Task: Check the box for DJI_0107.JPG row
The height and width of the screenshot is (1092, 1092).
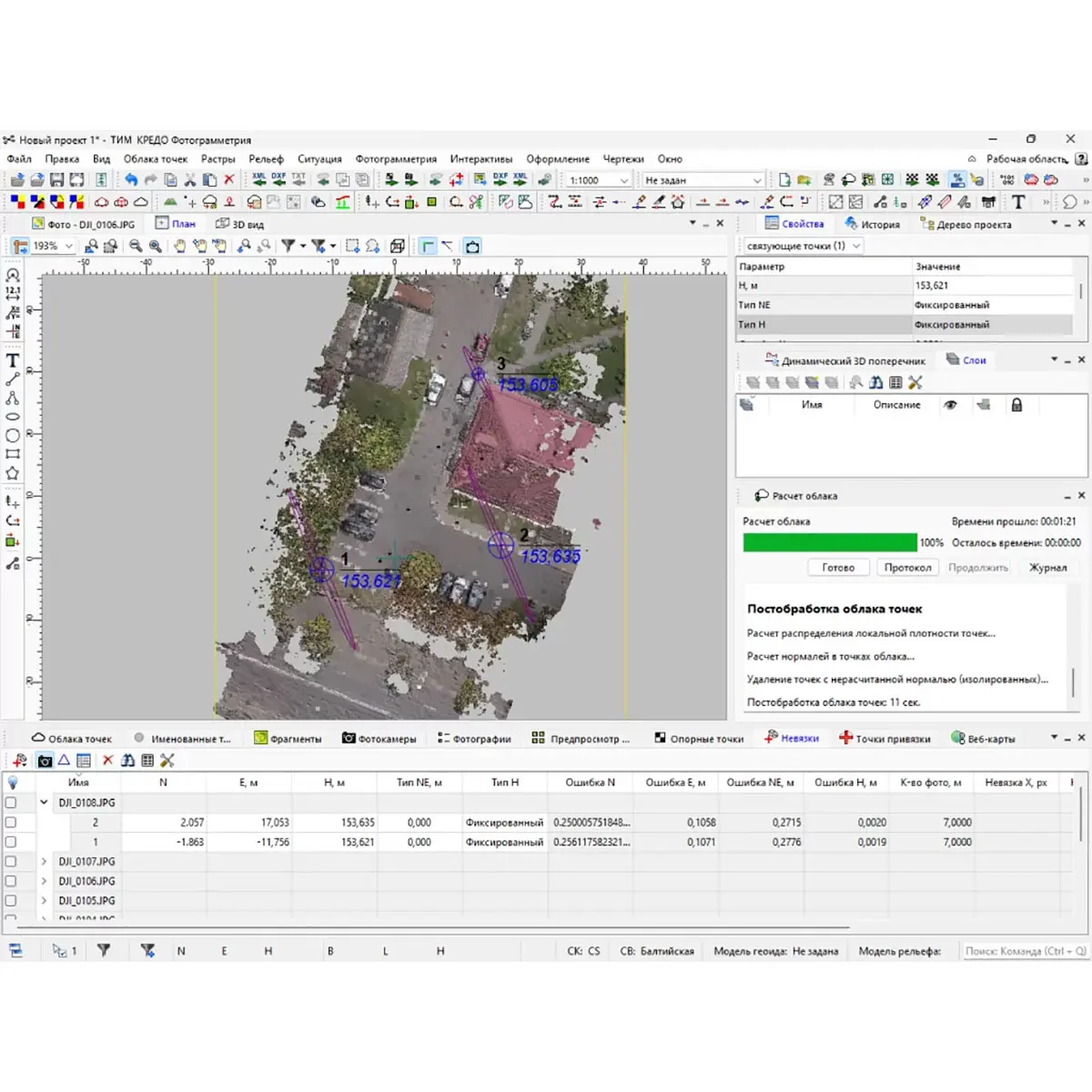Action: [11, 861]
